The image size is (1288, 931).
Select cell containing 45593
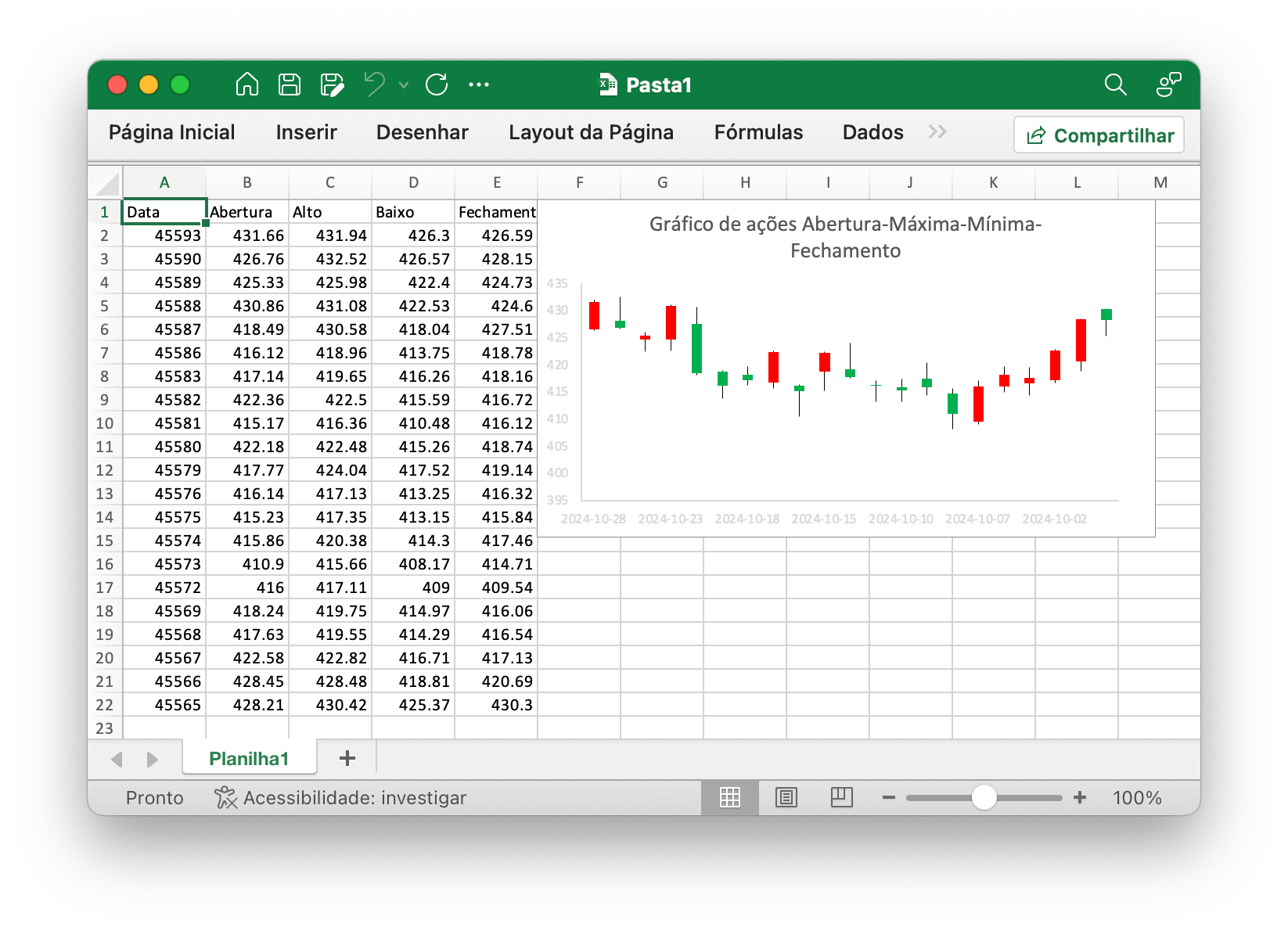pos(164,235)
